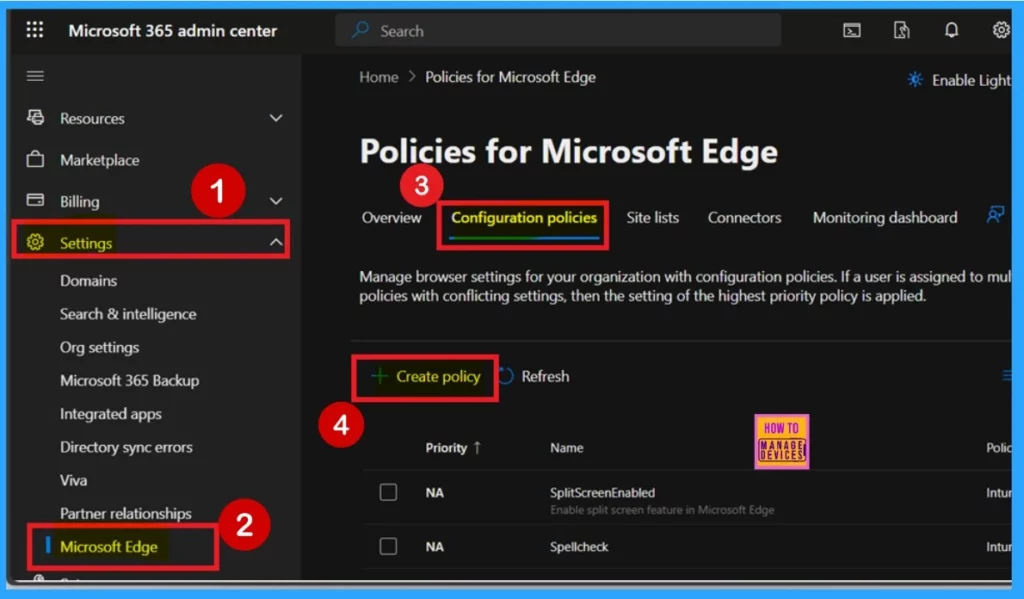This screenshot has height=599, width=1024.
Task: Switch to the Overview tab
Action: tap(391, 218)
